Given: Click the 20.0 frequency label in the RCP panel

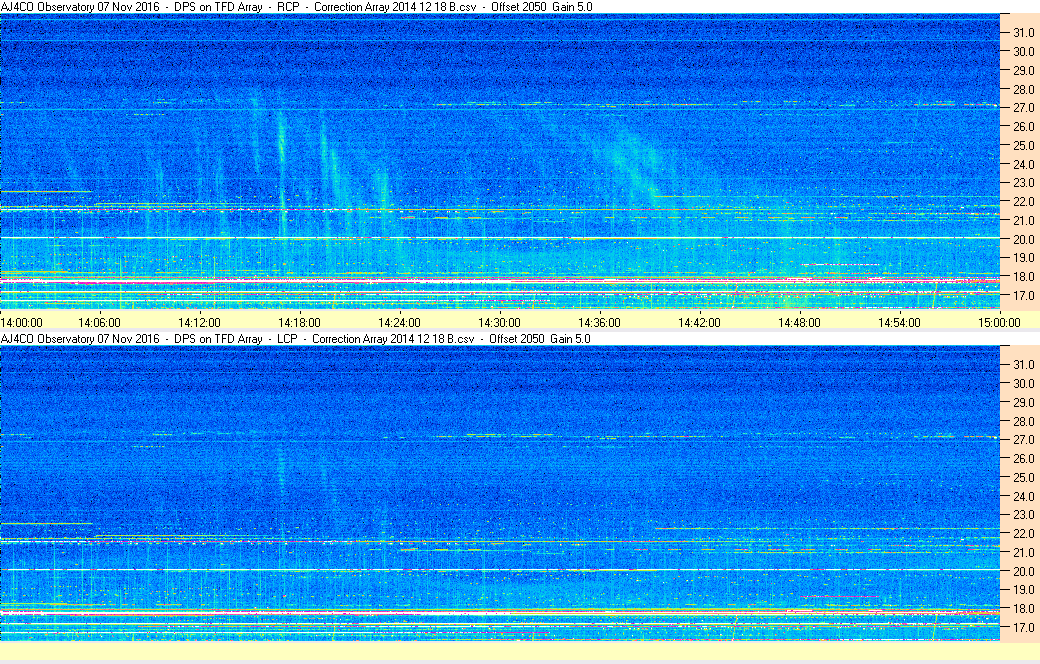Looking at the screenshot, I should pyautogui.click(x=1019, y=239).
